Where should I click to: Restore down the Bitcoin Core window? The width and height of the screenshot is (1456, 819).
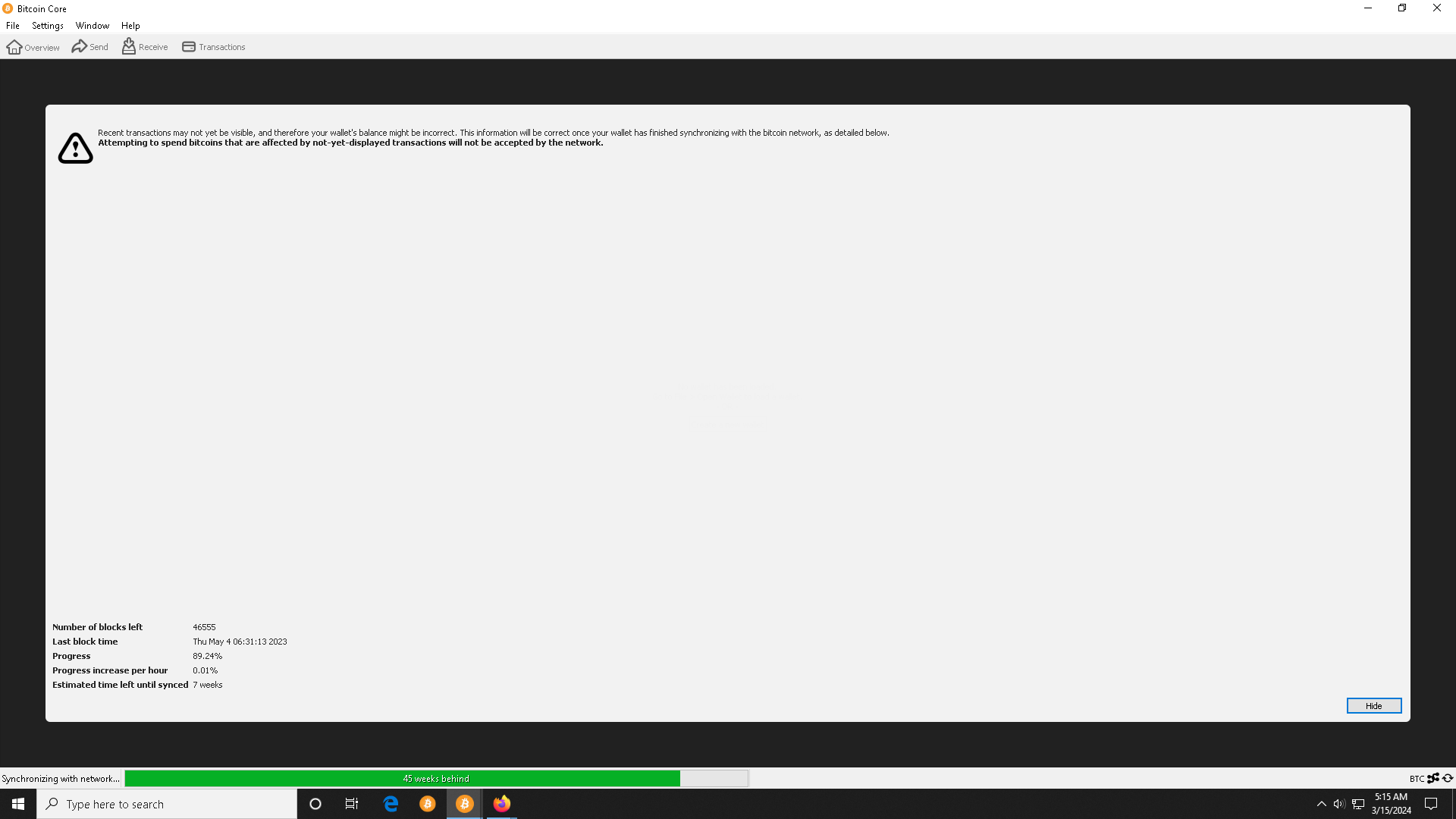[1402, 8]
